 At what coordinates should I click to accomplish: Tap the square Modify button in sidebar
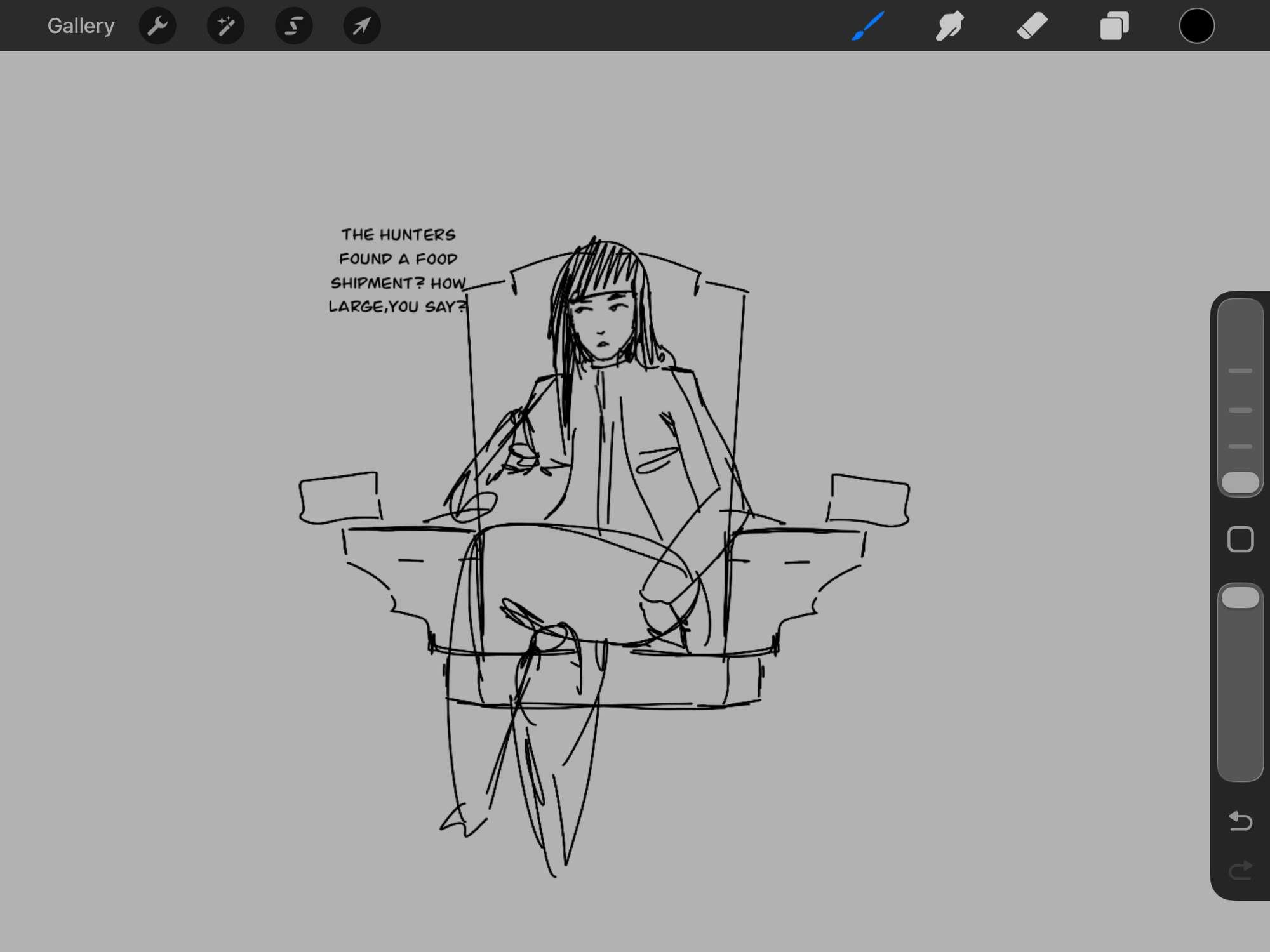click(1240, 539)
